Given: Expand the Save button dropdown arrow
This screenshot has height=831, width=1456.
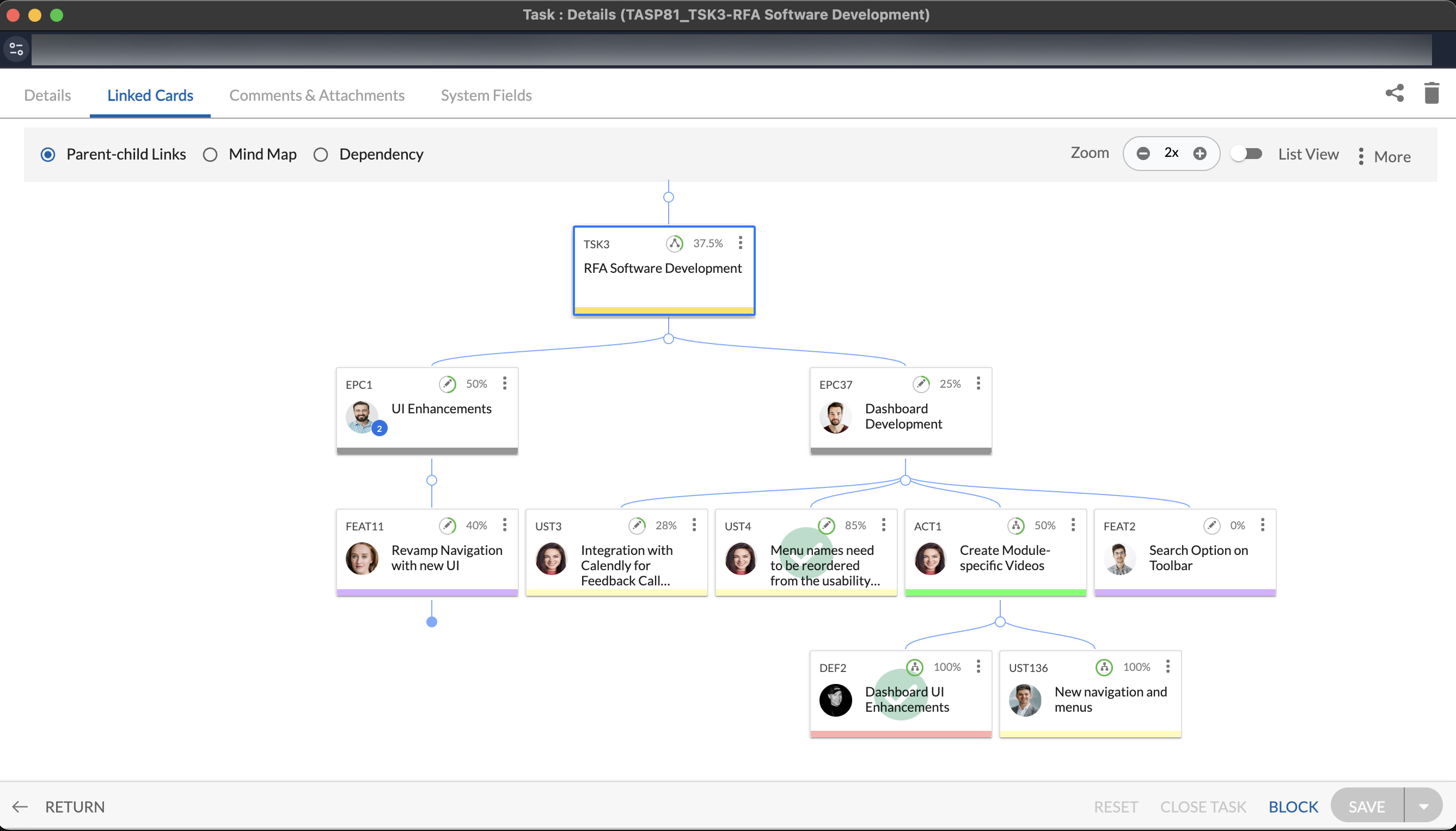Looking at the screenshot, I should click(x=1423, y=806).
